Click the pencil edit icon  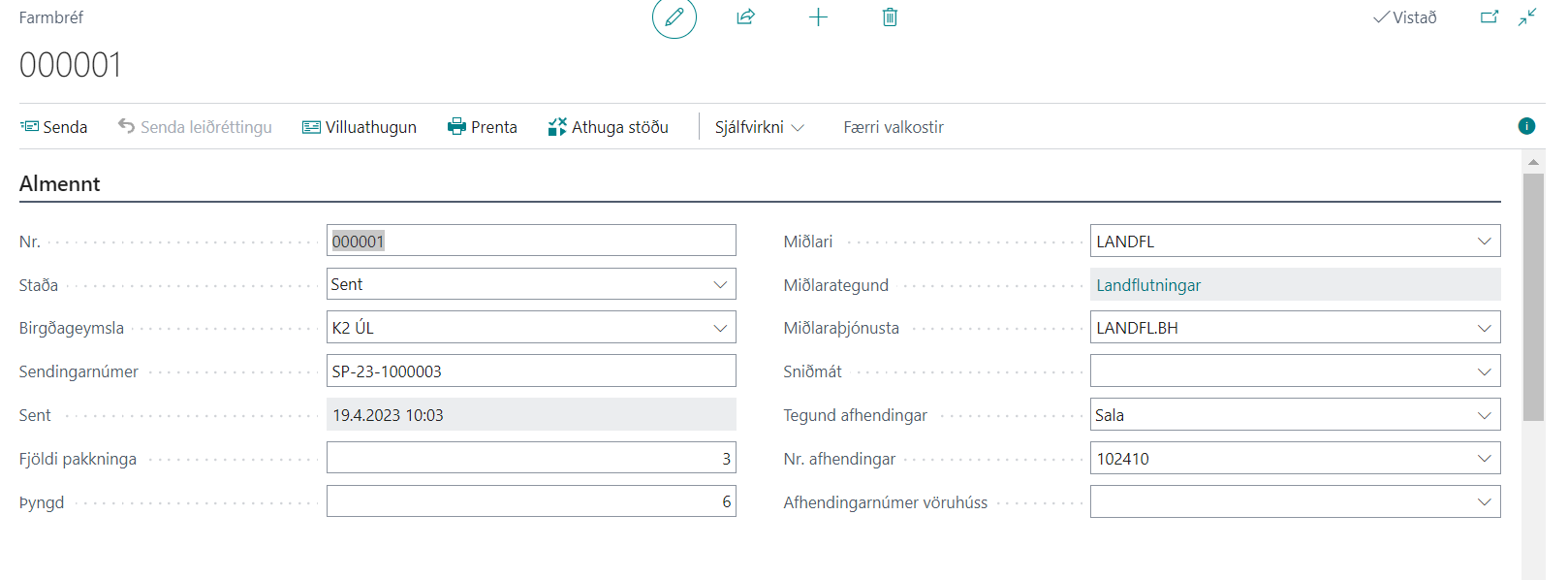674,17
